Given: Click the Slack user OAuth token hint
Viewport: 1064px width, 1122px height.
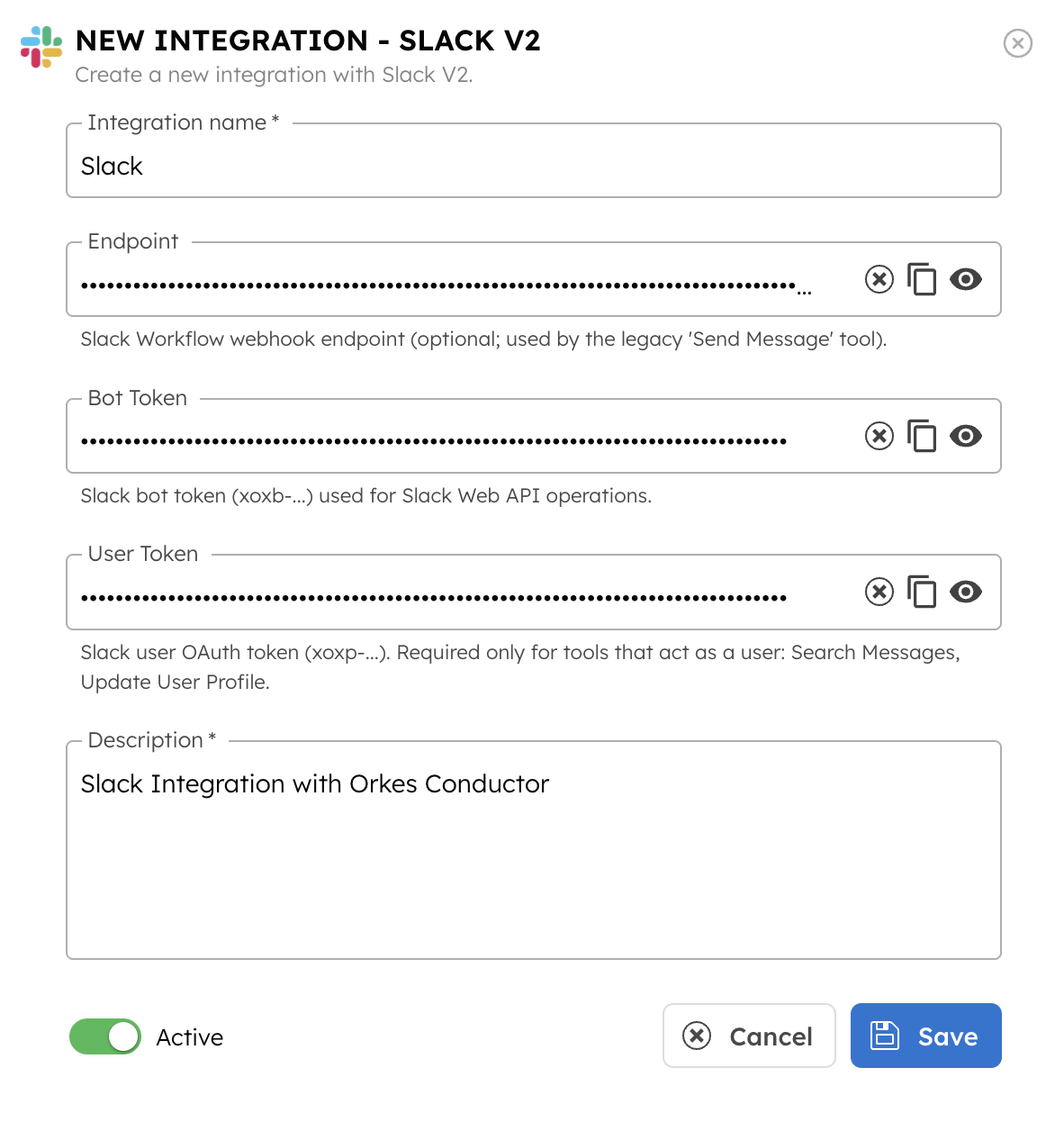Looking at the screenshot, I should tap(520, 667).
